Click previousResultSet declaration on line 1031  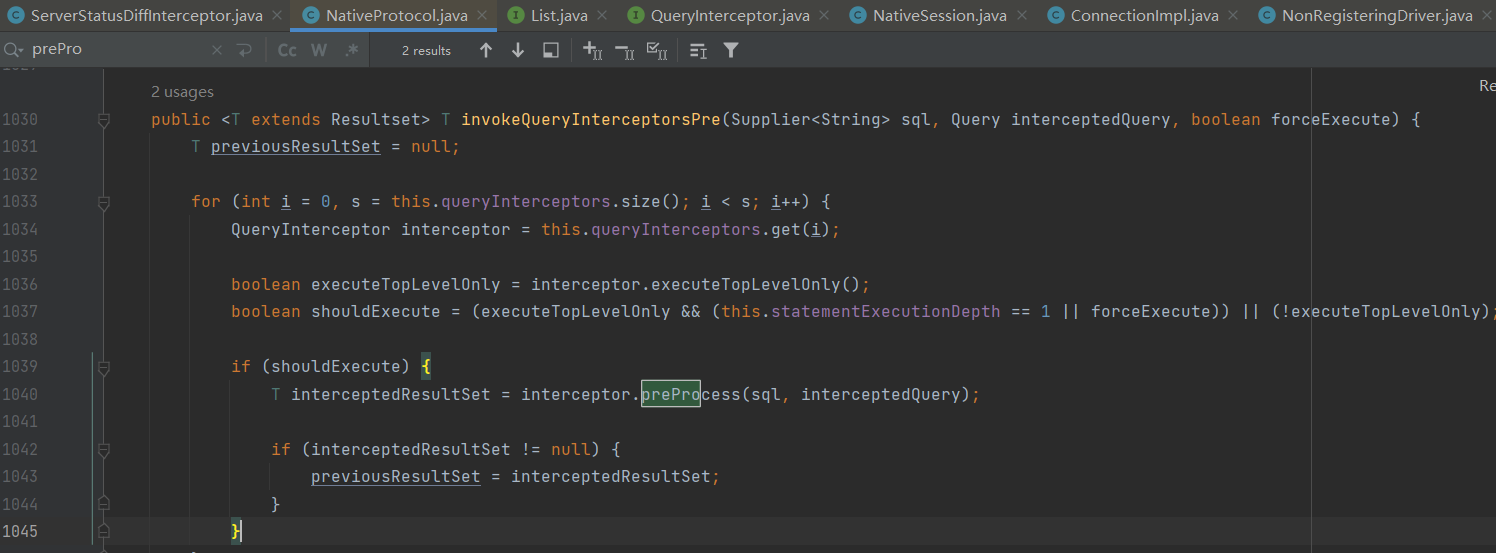click(296, 147)
